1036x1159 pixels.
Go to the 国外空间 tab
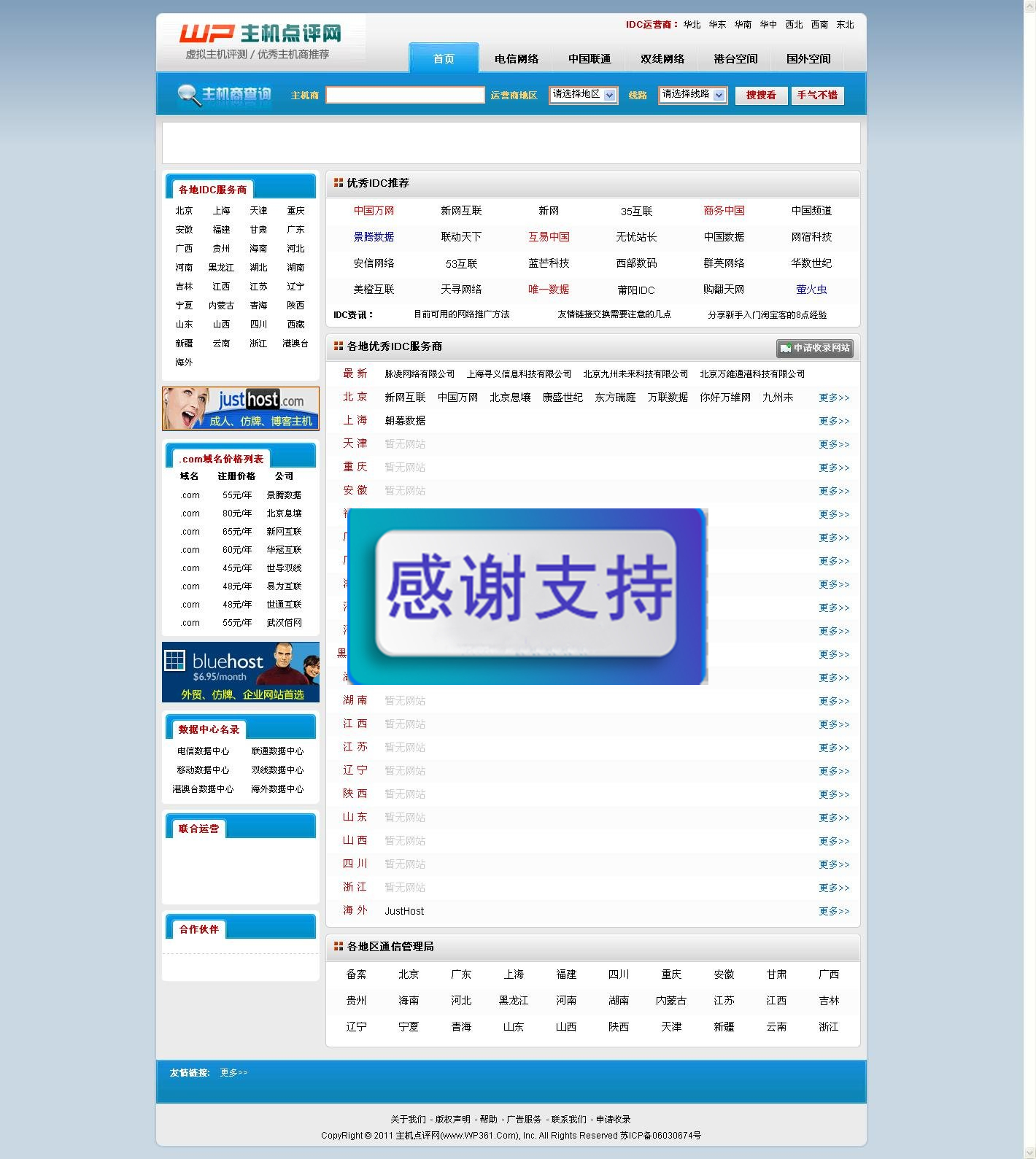tap(808, 59)
